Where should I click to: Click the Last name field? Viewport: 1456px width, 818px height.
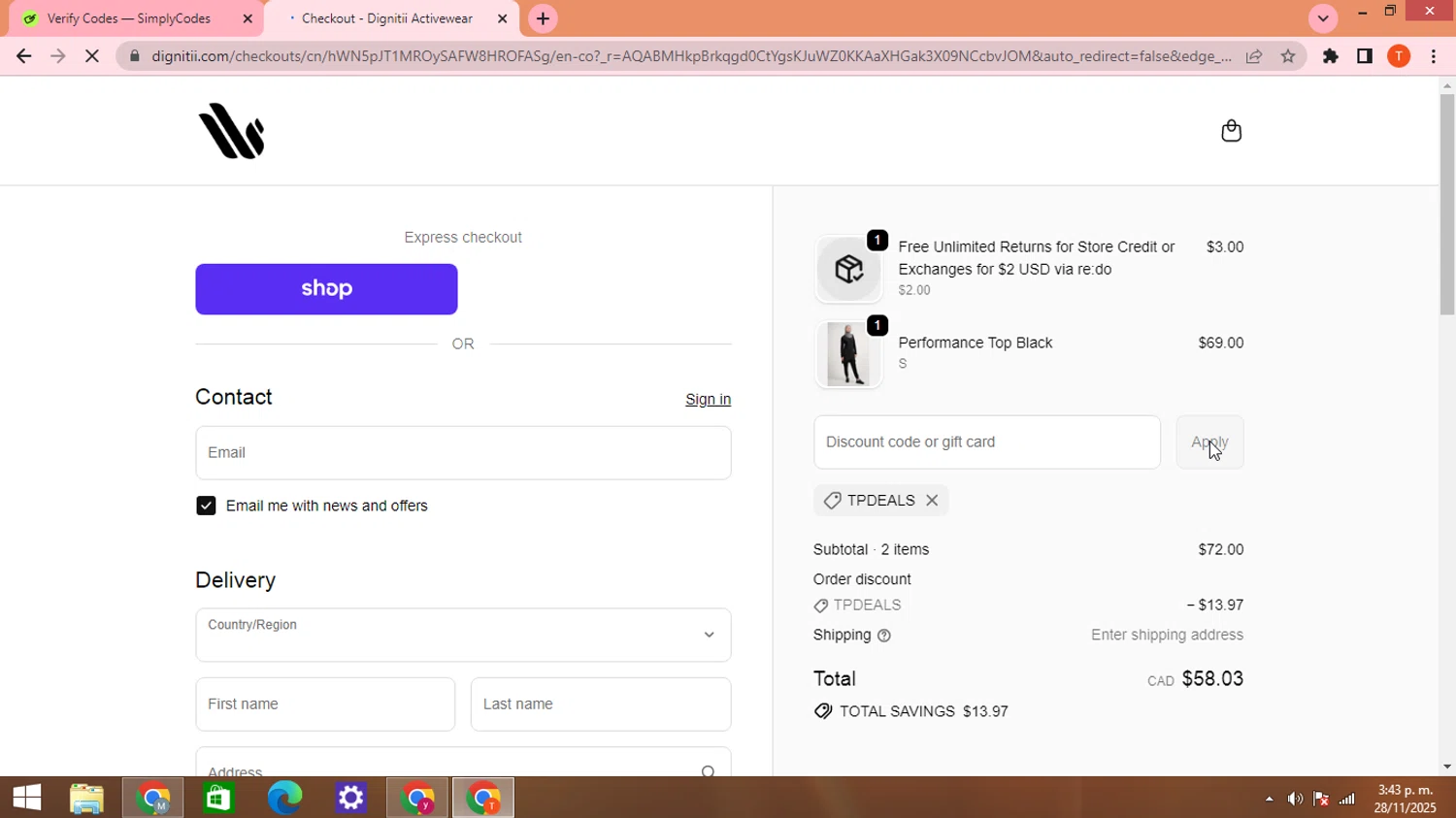pos(601,704)
